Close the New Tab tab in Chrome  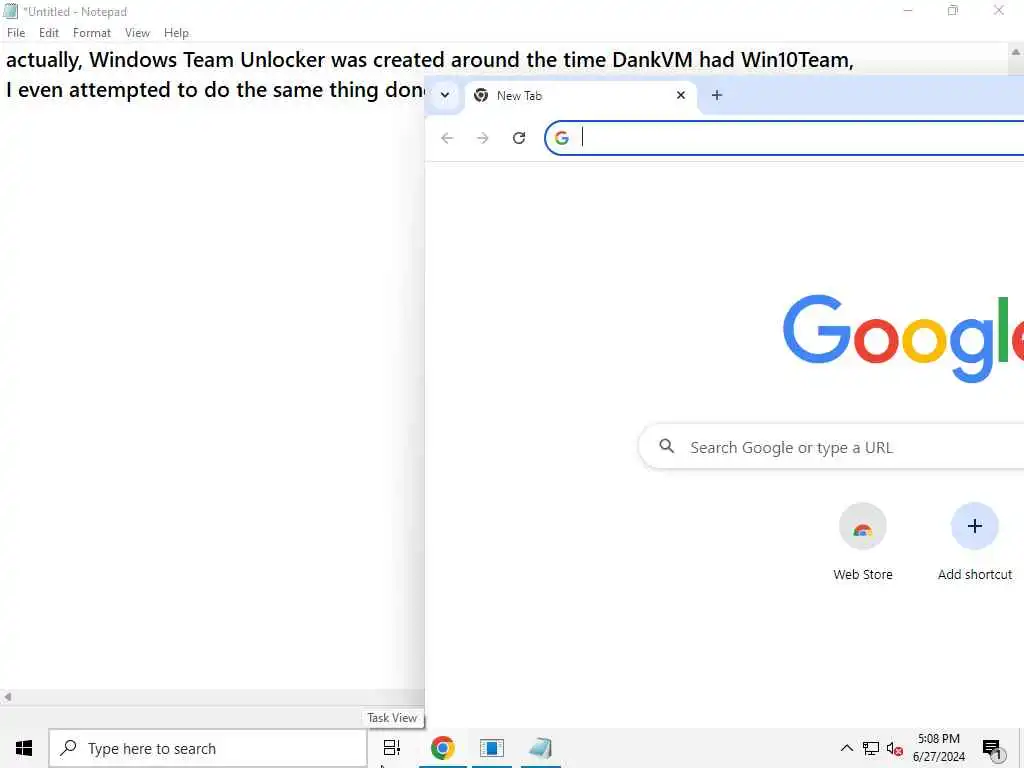(x=680, y=95)
